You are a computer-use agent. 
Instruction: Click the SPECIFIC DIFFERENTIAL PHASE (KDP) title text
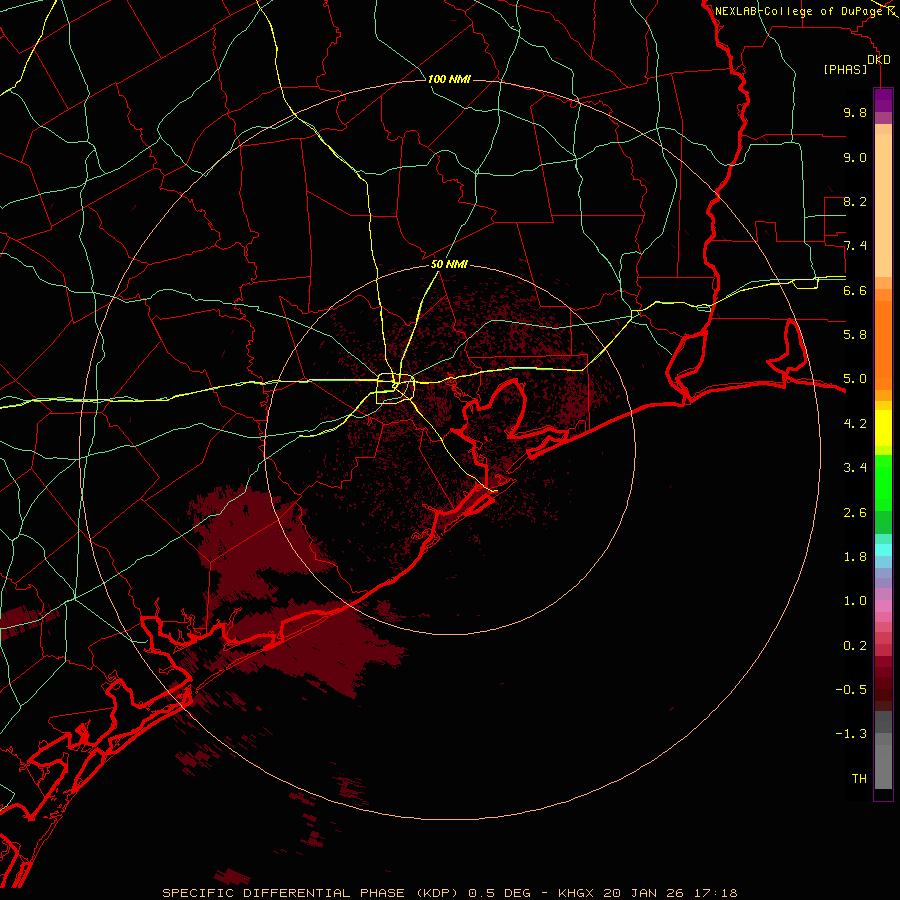pyautogui.click(x=312, y=893)
